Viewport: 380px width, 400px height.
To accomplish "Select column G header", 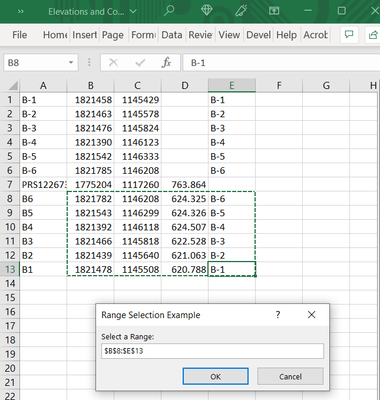I will click(x=326, y=86).
